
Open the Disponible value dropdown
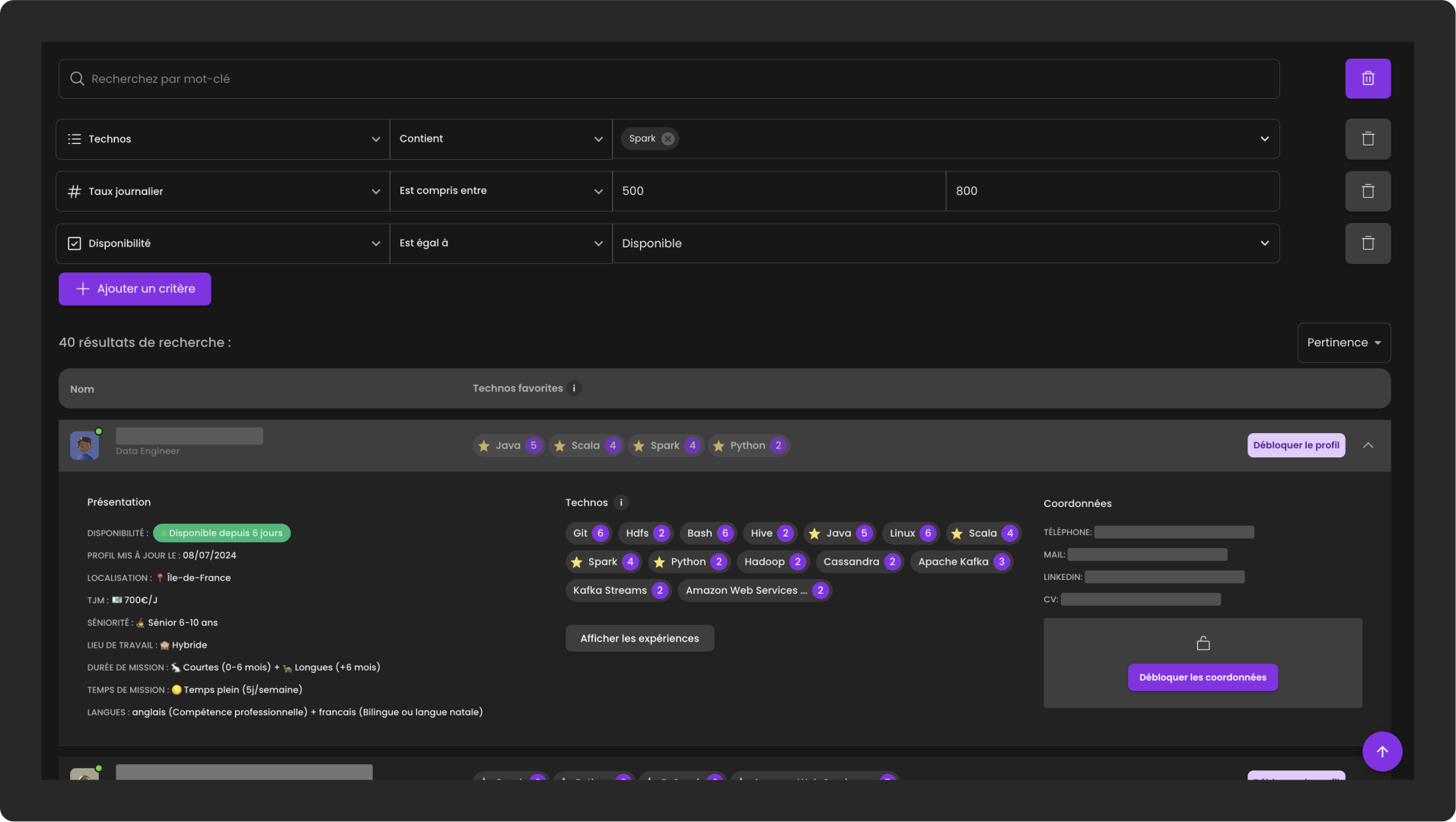(946, 244)
